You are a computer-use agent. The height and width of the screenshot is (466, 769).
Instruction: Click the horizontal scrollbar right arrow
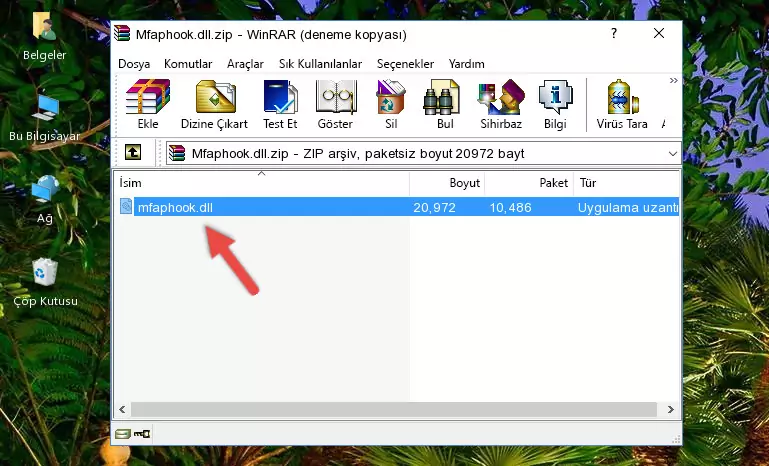click(670, 409)
